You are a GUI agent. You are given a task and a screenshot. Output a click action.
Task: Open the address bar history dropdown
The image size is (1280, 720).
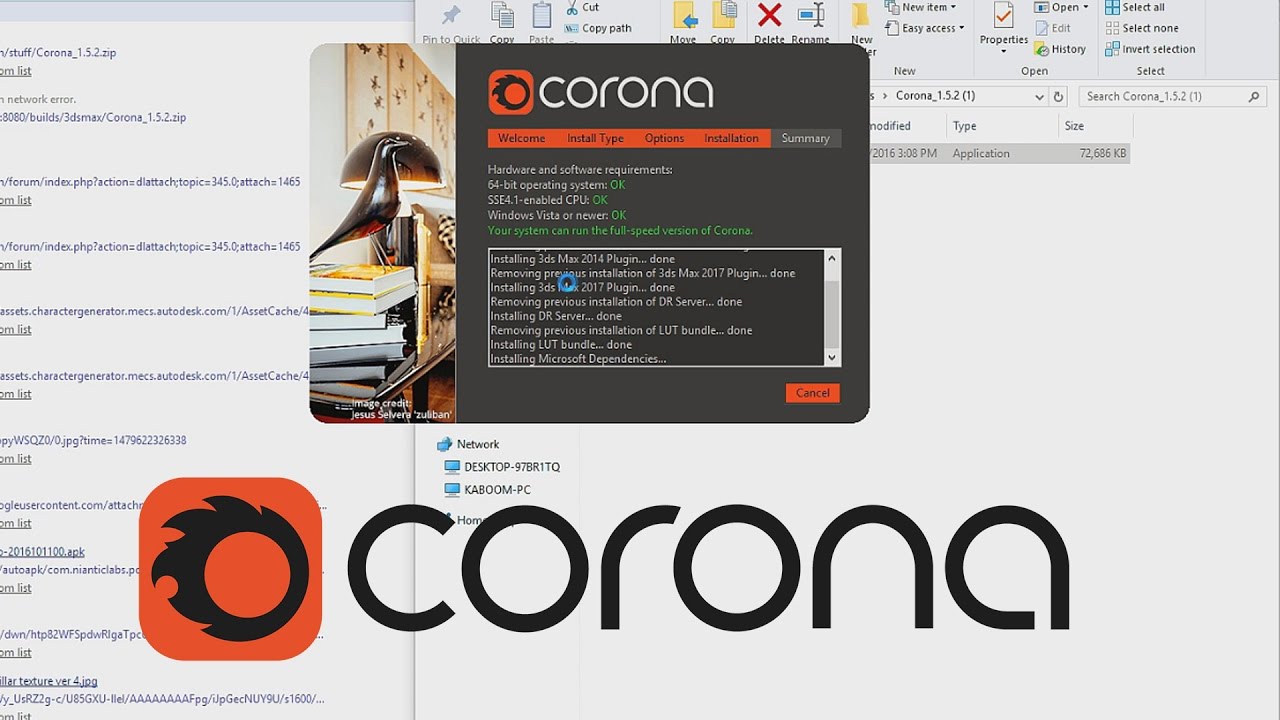pyautogui.click(x=1040, y=96)
